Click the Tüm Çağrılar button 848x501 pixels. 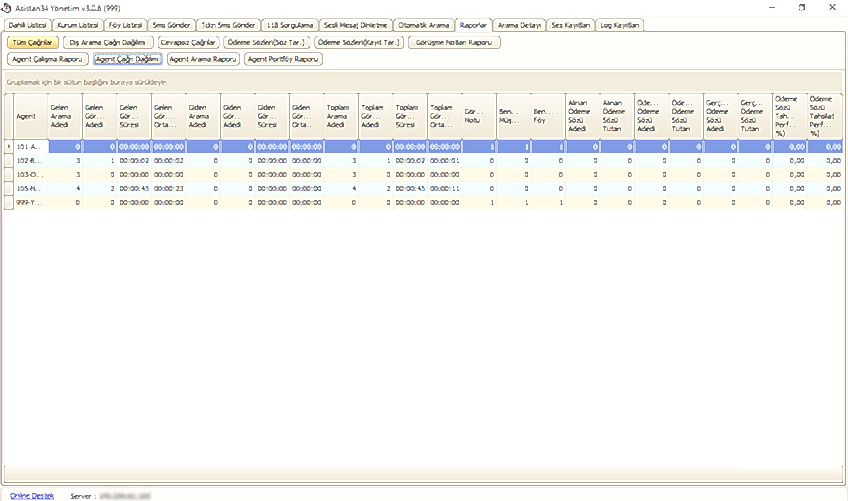tap(31, 43)
